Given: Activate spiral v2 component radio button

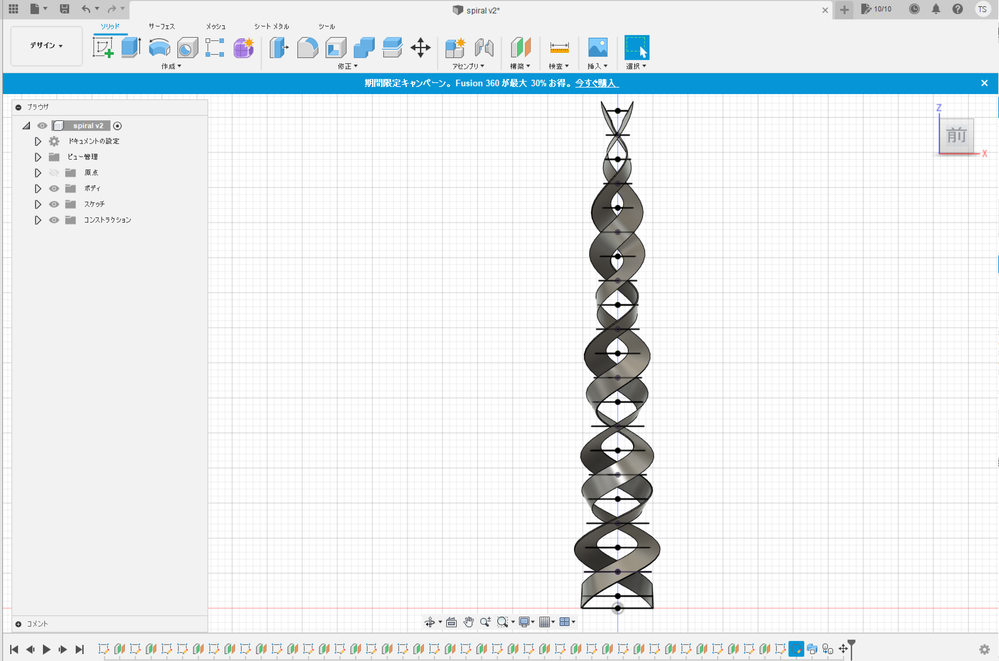Looking at the screenshot, I should [x=117, y=126].
